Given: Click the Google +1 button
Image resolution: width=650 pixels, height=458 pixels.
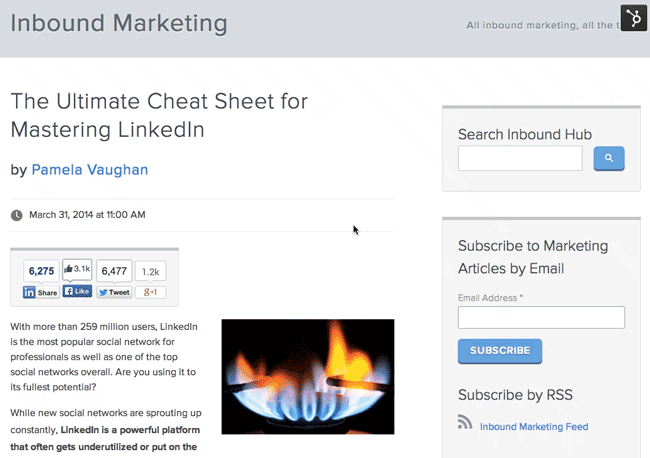Looking at the screenshot, I should (150, 292).
